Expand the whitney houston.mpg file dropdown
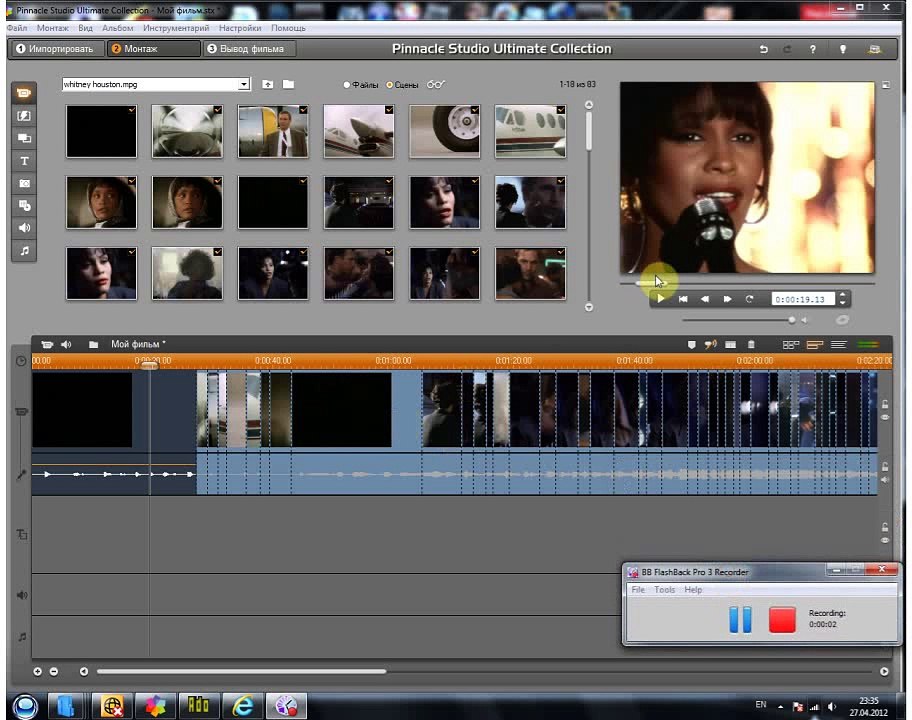Image resolution: width=912 pixels, height=720 pixels. 244,84
